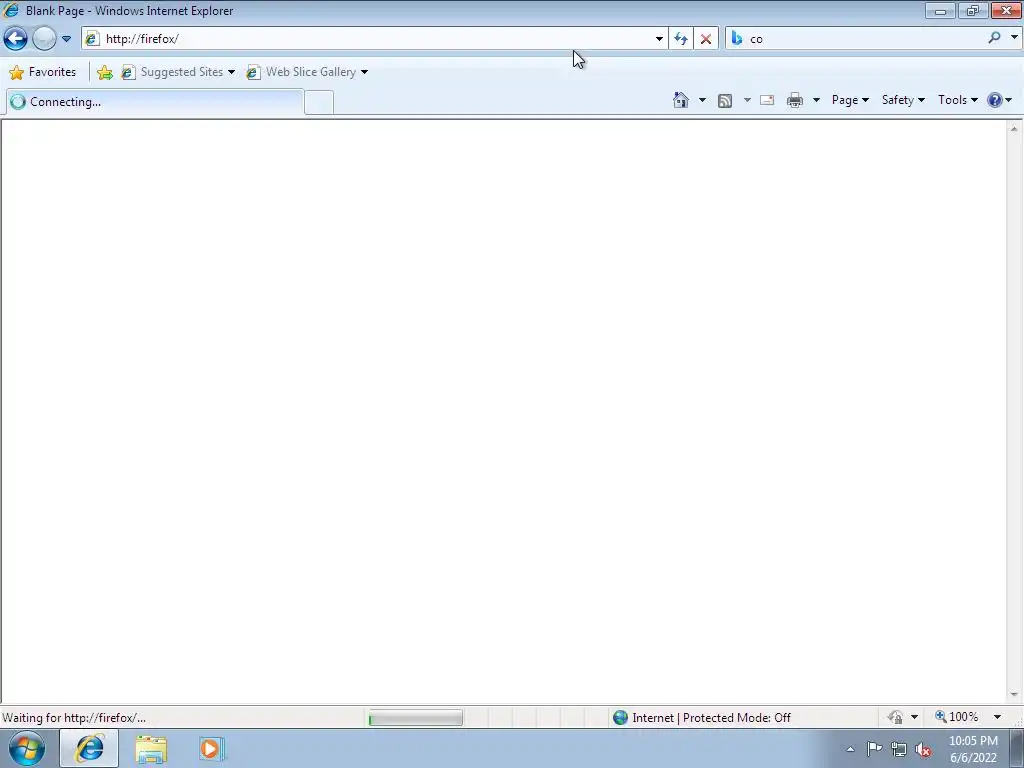The image size is (1024, 768).
Task: Click the globe Internet zone icon
Action: (620, 718)
